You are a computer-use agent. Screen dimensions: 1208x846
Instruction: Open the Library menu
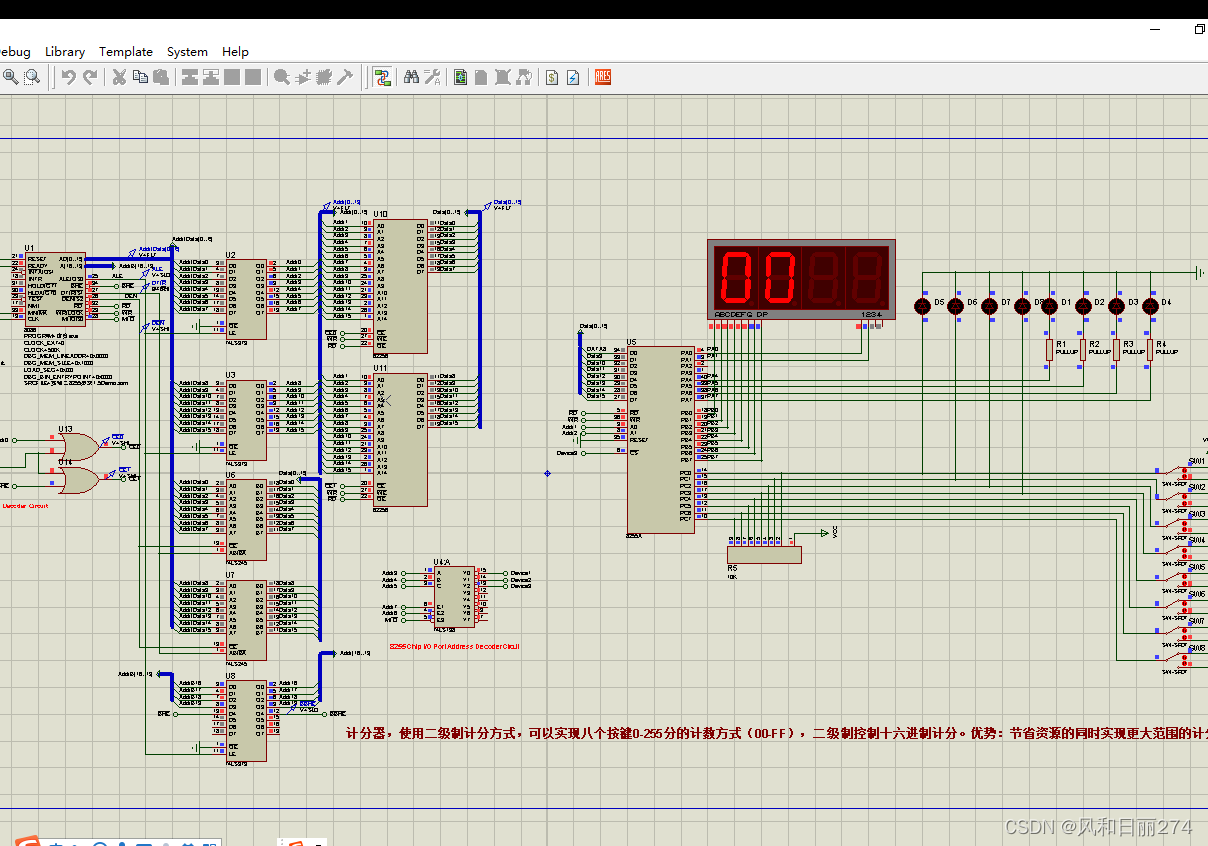point(65,52)
